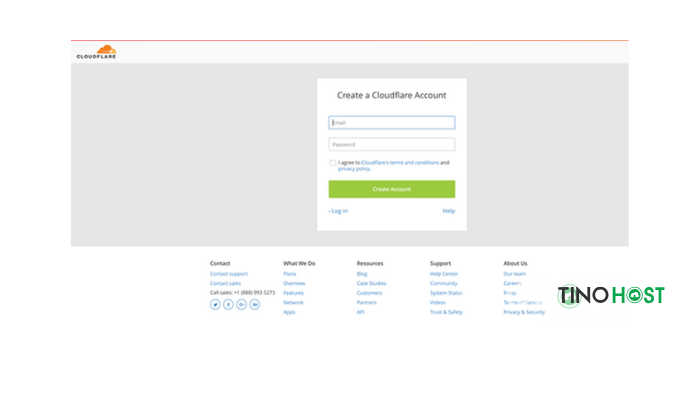Image resolution: width=700 pixels, height=400 pixels.
Task: Open the System Status footer link
Action: point(446,293)
